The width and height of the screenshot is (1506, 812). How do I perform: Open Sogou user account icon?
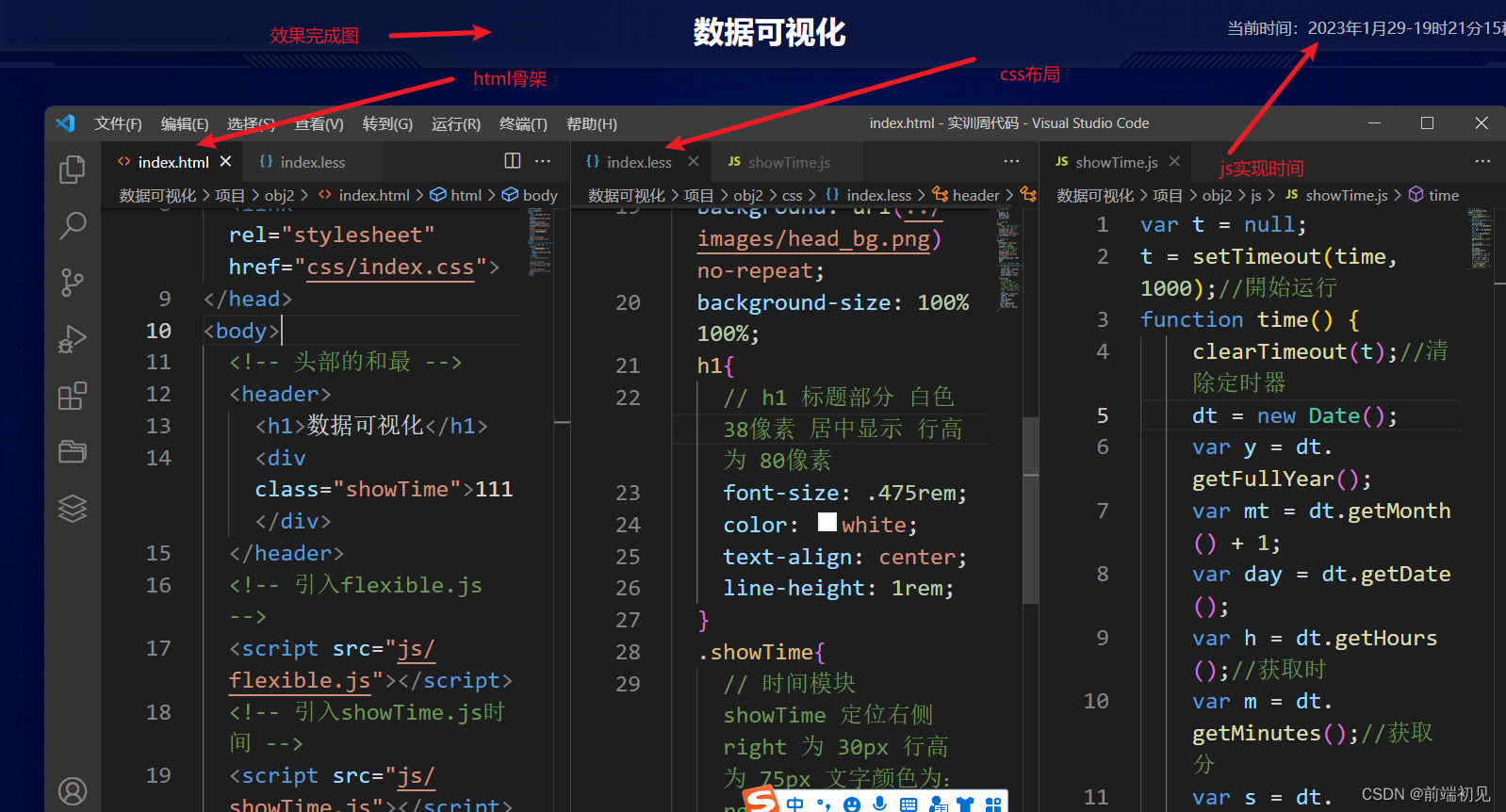point(938,804)
